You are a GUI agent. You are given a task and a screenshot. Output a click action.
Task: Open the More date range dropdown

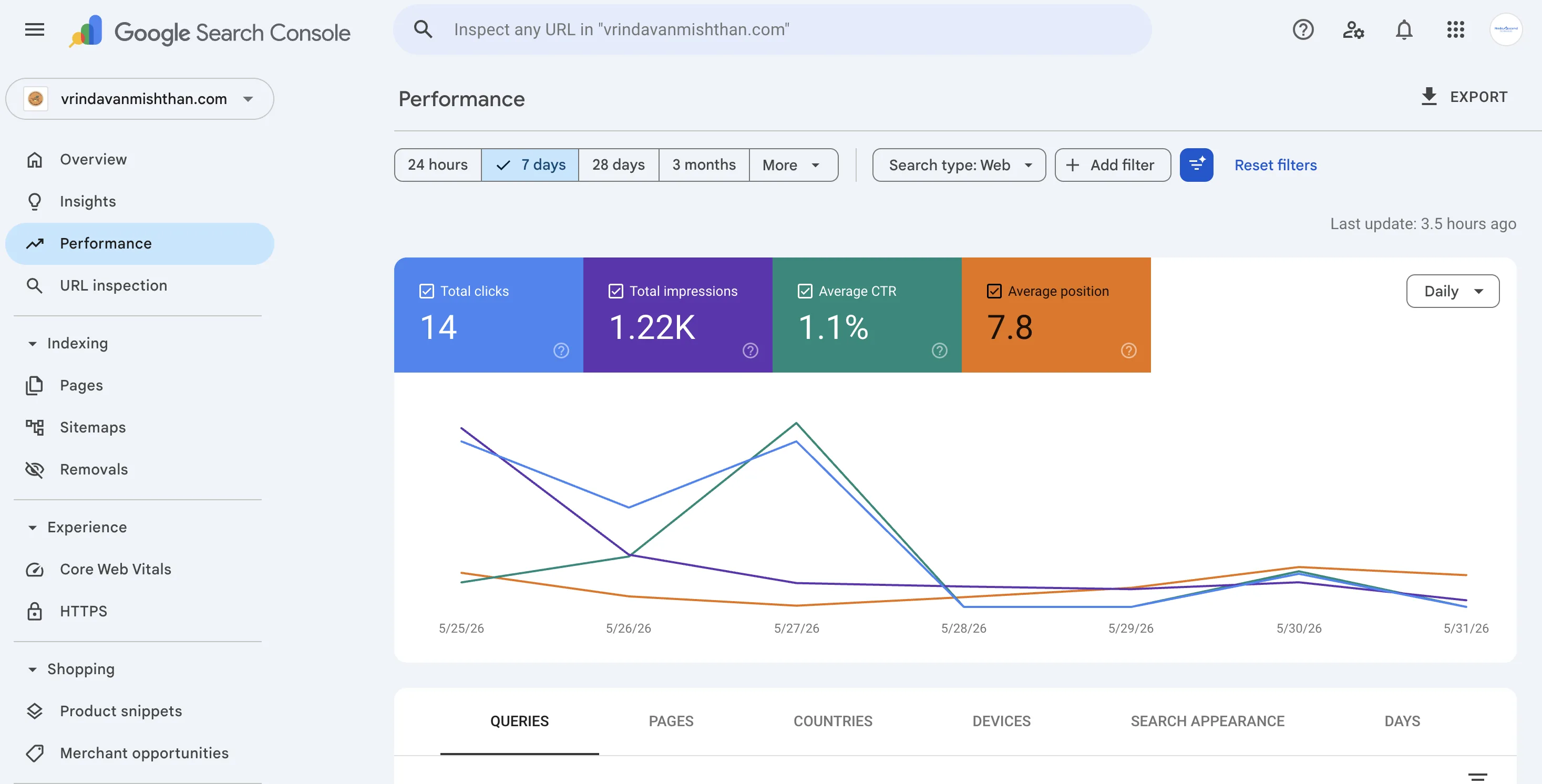click(x=793, y=165)
